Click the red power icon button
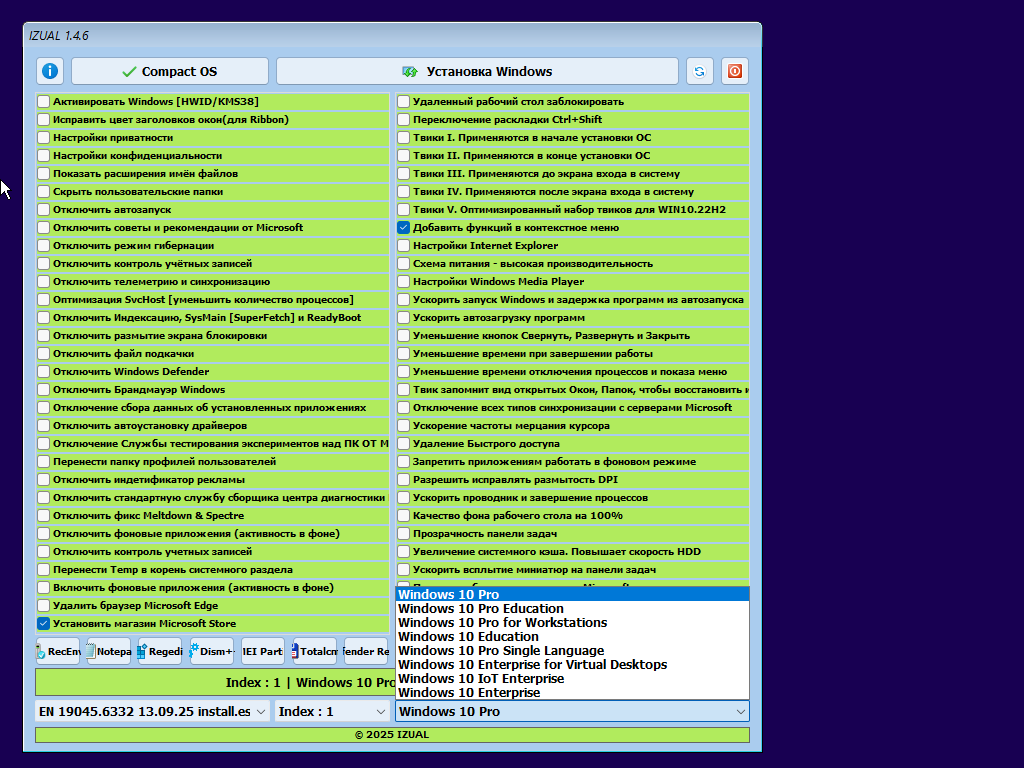1024x768 pixels. 735,71
